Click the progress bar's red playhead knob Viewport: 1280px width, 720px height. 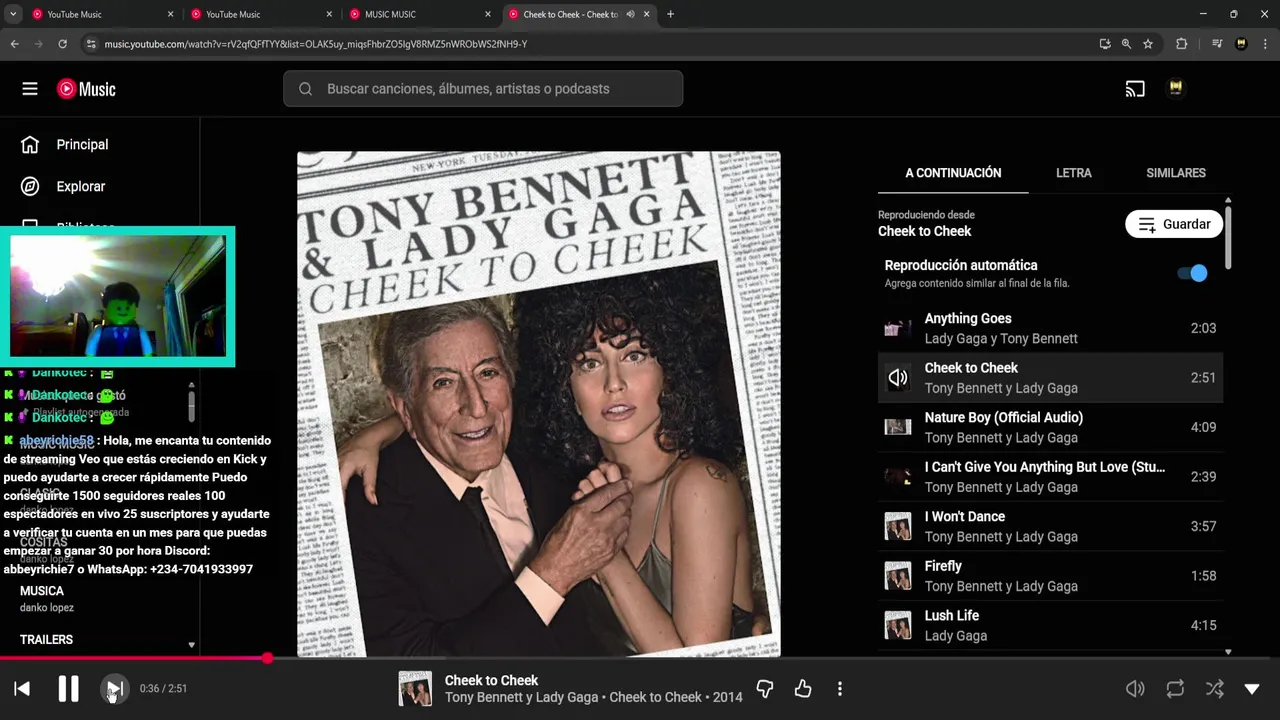[x=268, y=658]
